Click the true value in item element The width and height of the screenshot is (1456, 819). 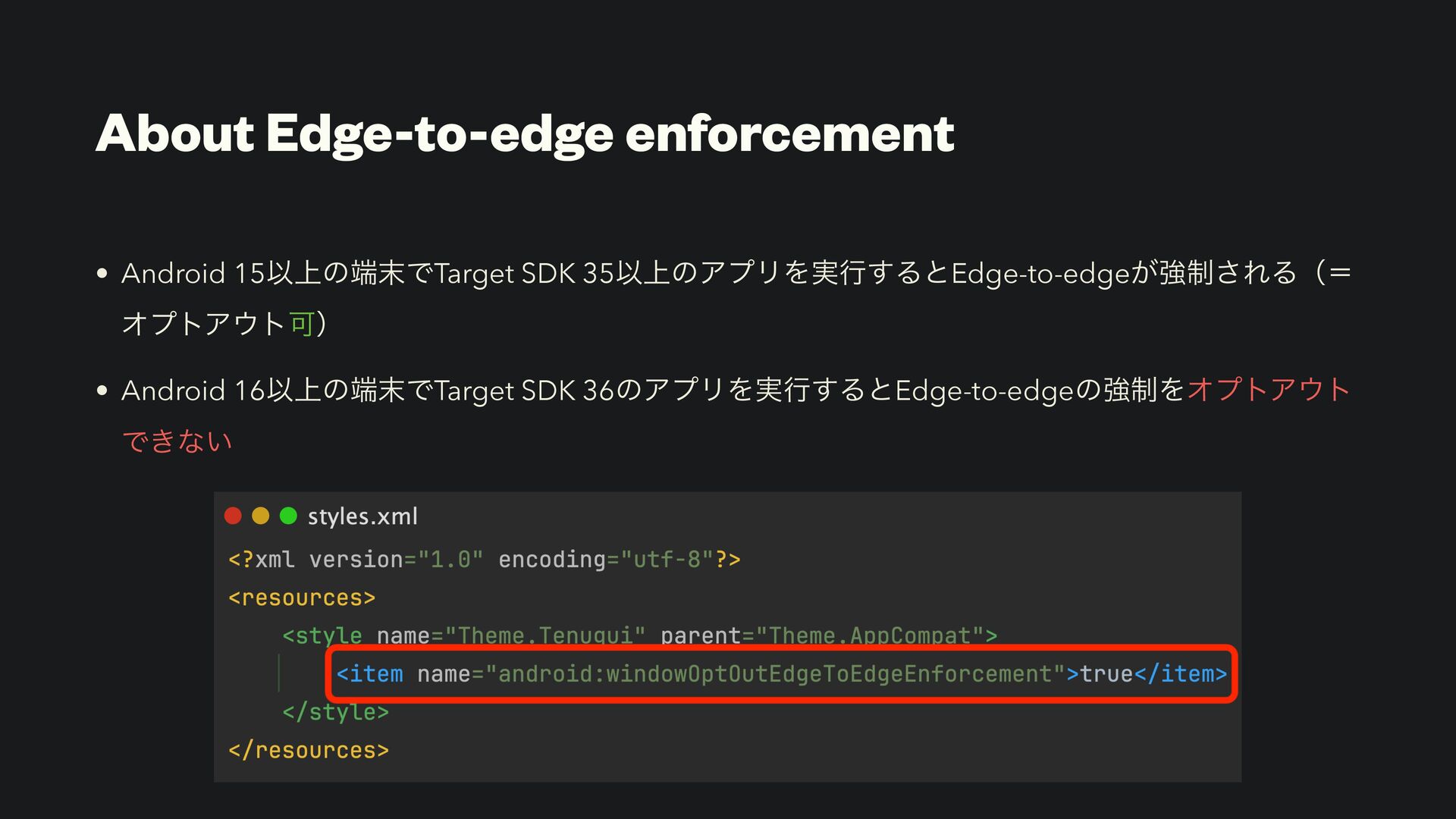tap(1106, 673)
